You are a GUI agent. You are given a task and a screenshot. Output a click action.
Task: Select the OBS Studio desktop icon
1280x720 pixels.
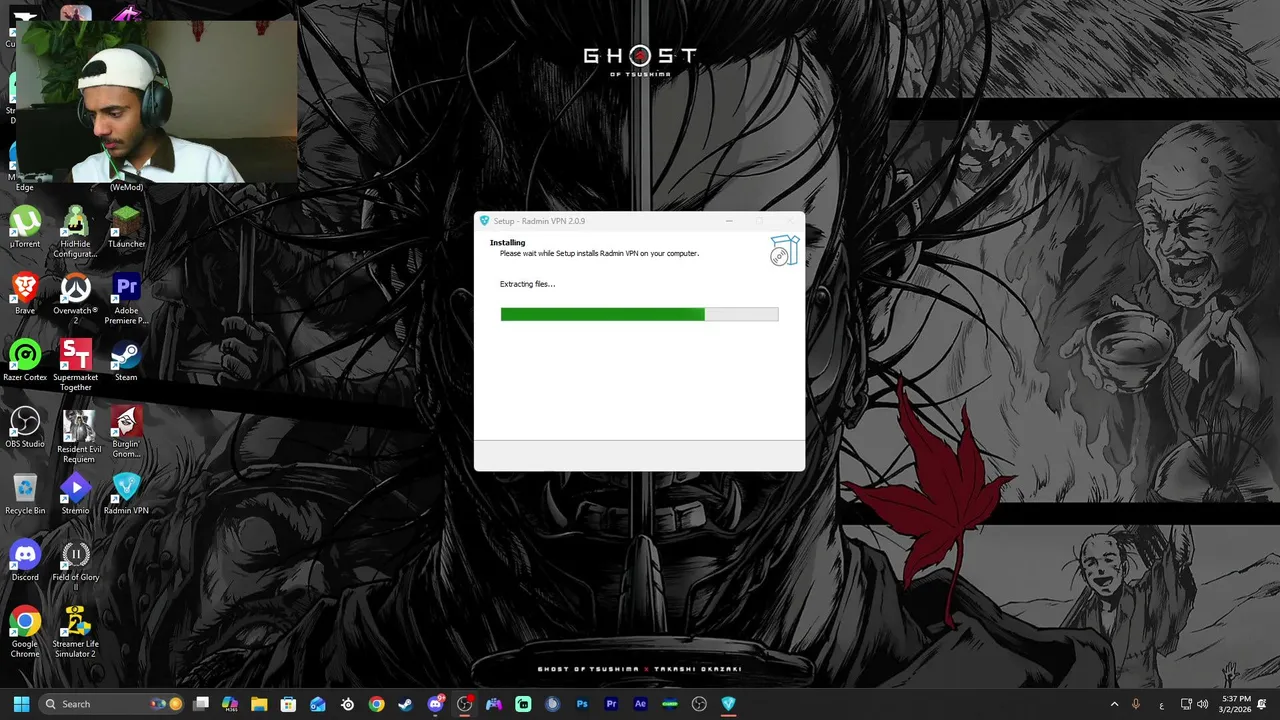[25, 427]
